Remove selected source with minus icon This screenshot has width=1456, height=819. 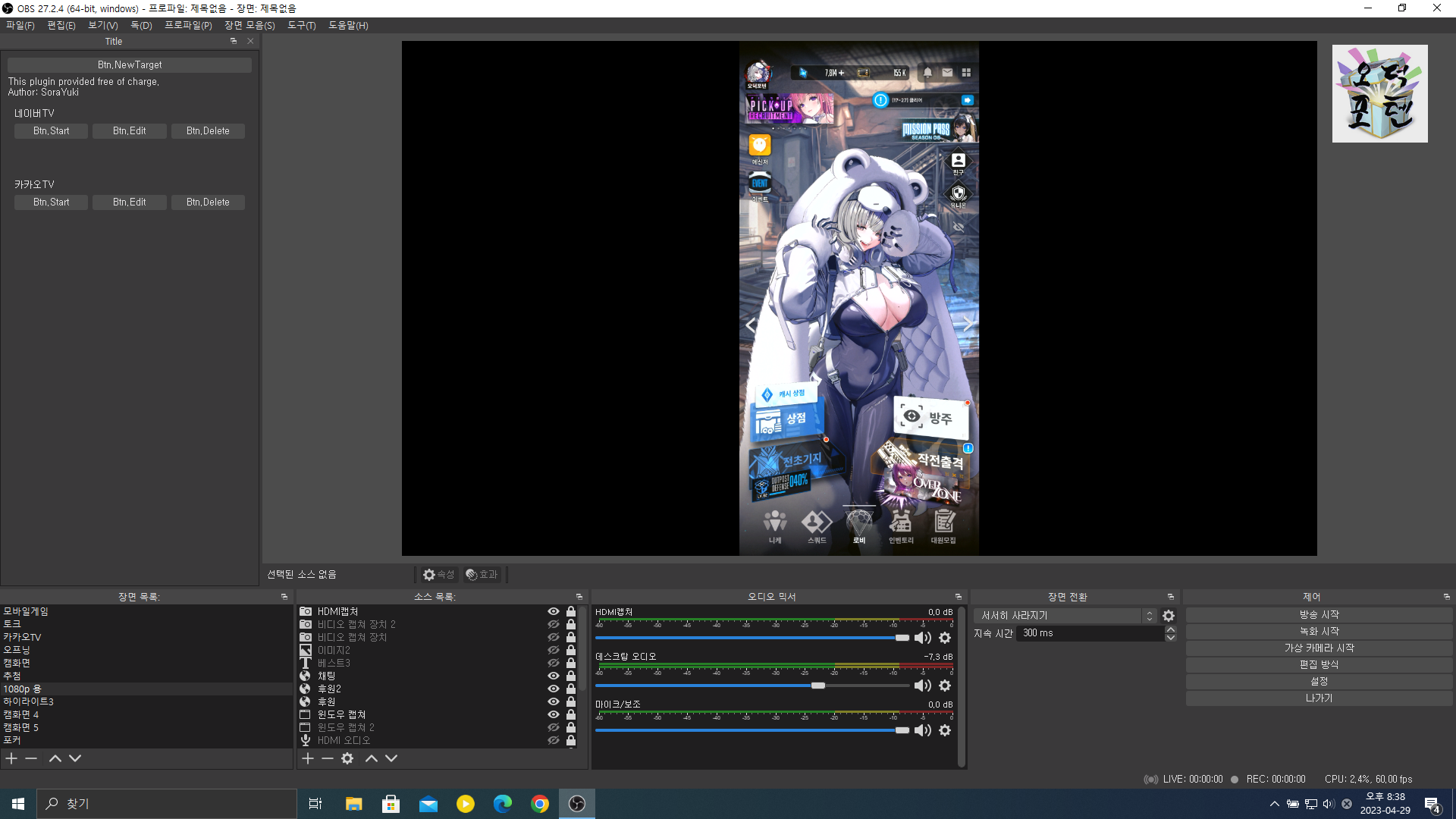(x=328, y=758)
